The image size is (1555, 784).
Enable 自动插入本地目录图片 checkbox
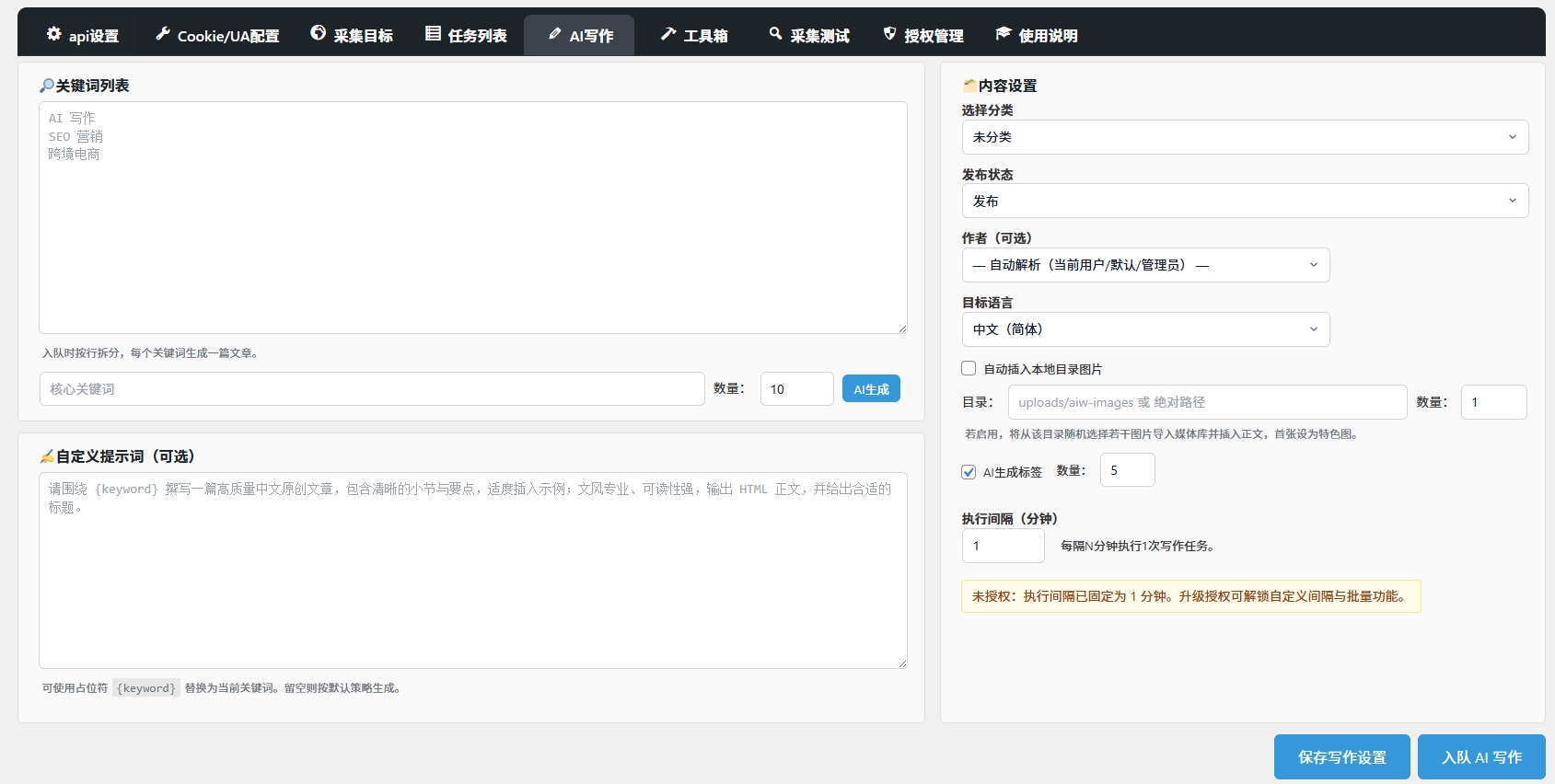tap(969, 368)
